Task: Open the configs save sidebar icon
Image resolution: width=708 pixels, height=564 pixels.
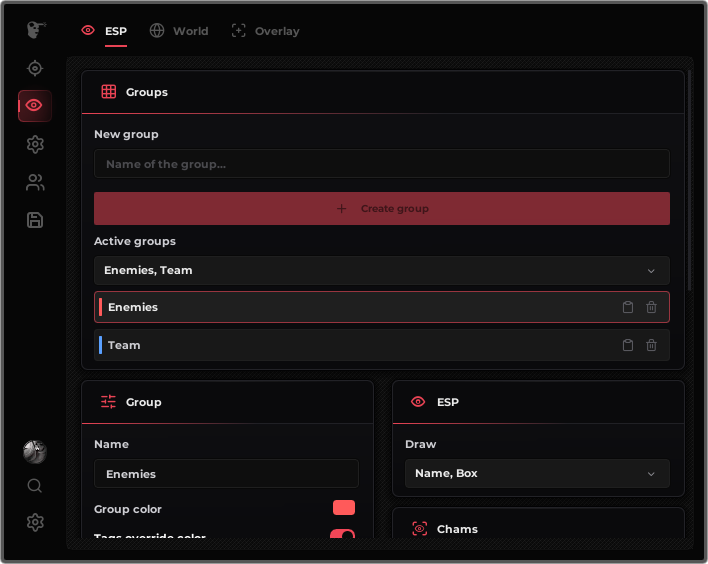Action: click(x=35, y=220)
